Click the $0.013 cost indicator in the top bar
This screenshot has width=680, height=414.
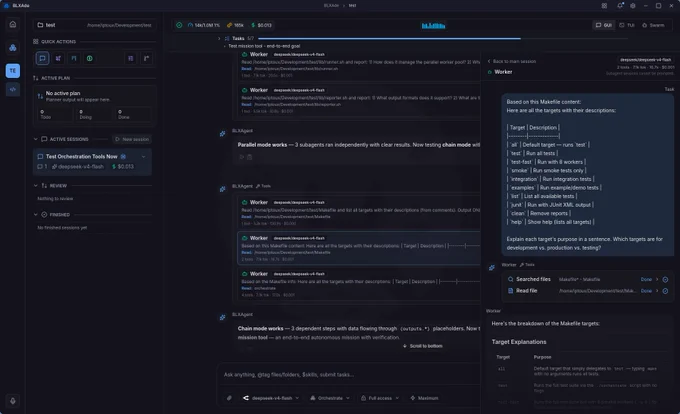(262, 25)
